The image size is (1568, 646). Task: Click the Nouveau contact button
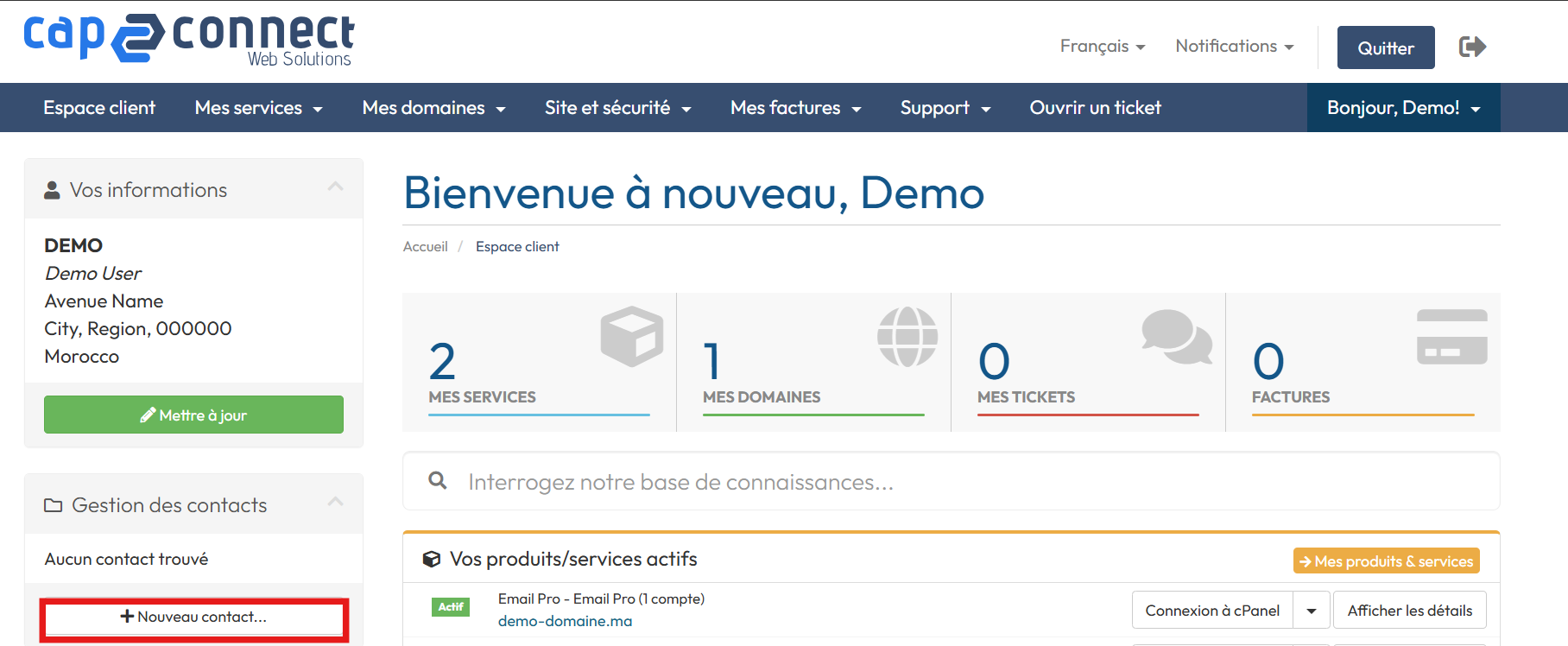pos(193,617)
